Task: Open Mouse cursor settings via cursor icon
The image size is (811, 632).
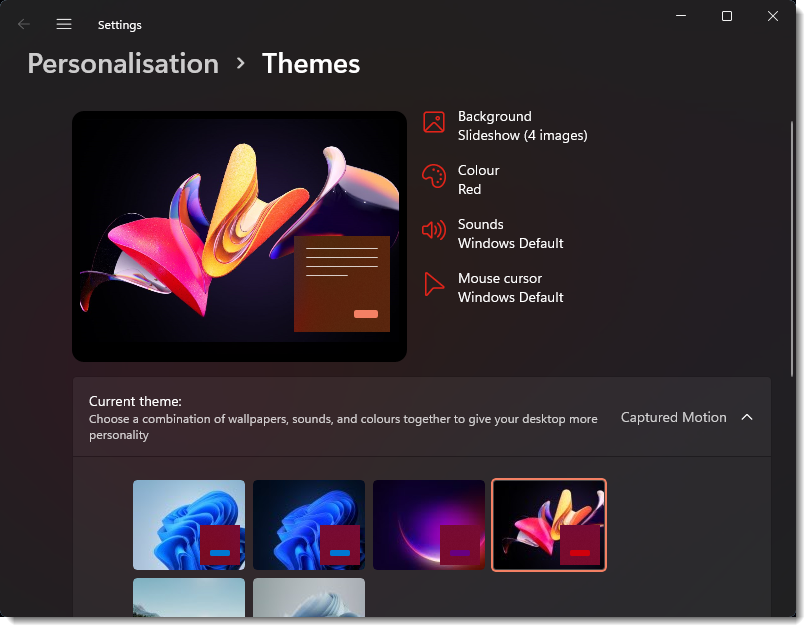Action: tap(434, 284)
